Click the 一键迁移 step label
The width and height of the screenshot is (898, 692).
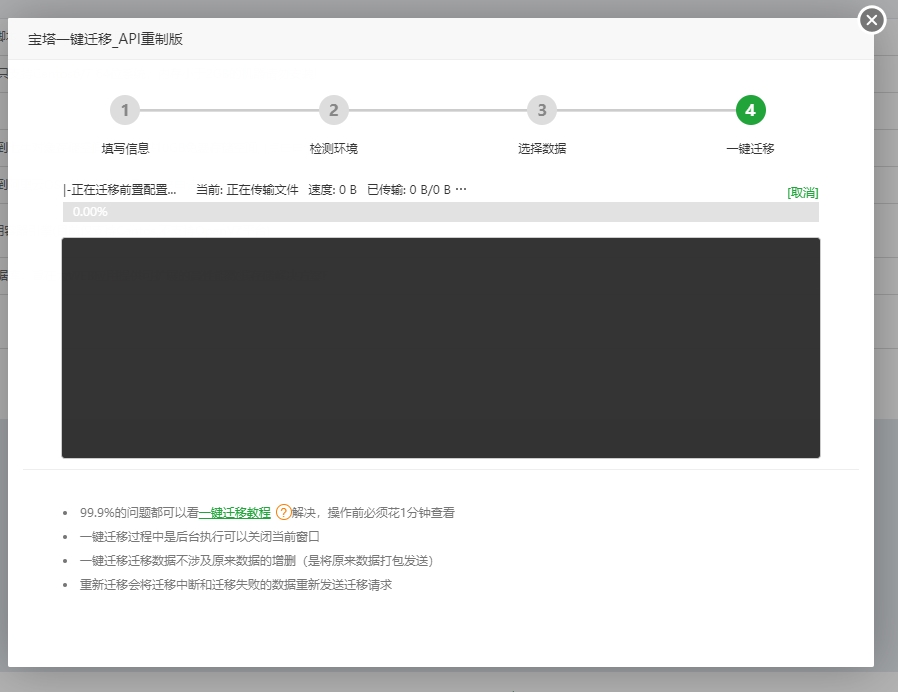coord(750,149)
